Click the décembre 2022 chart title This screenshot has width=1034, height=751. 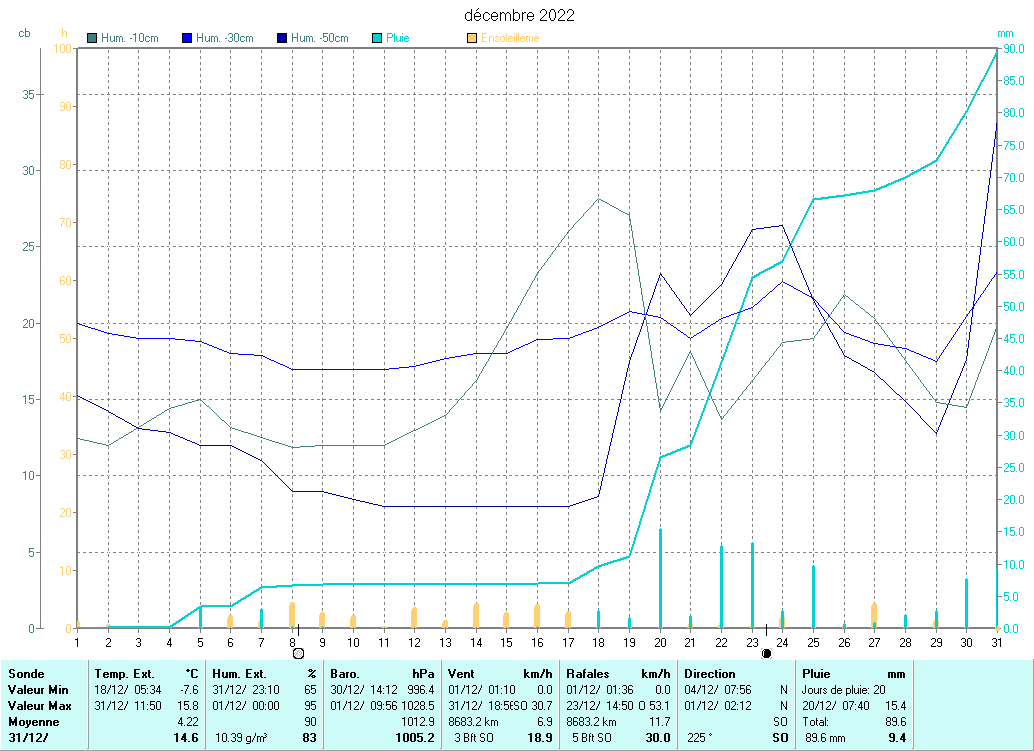(519, 15)
